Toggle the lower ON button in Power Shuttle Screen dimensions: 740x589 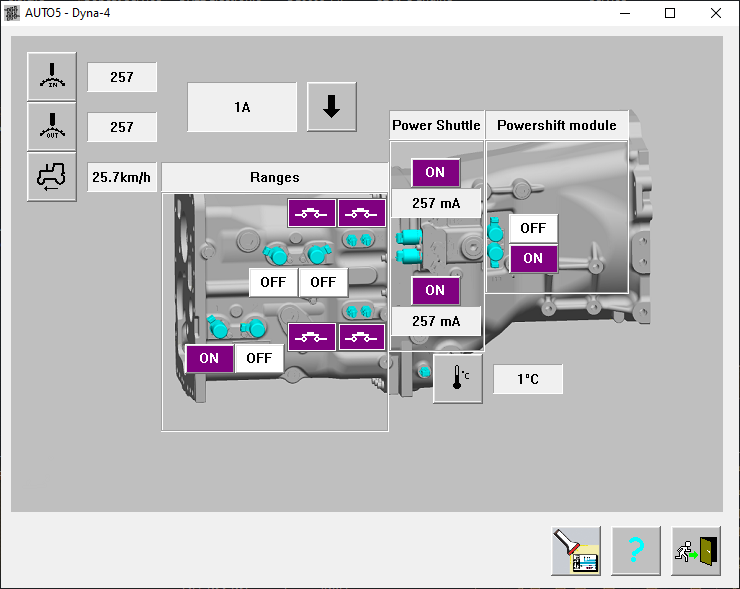click(x=435, y=290)
